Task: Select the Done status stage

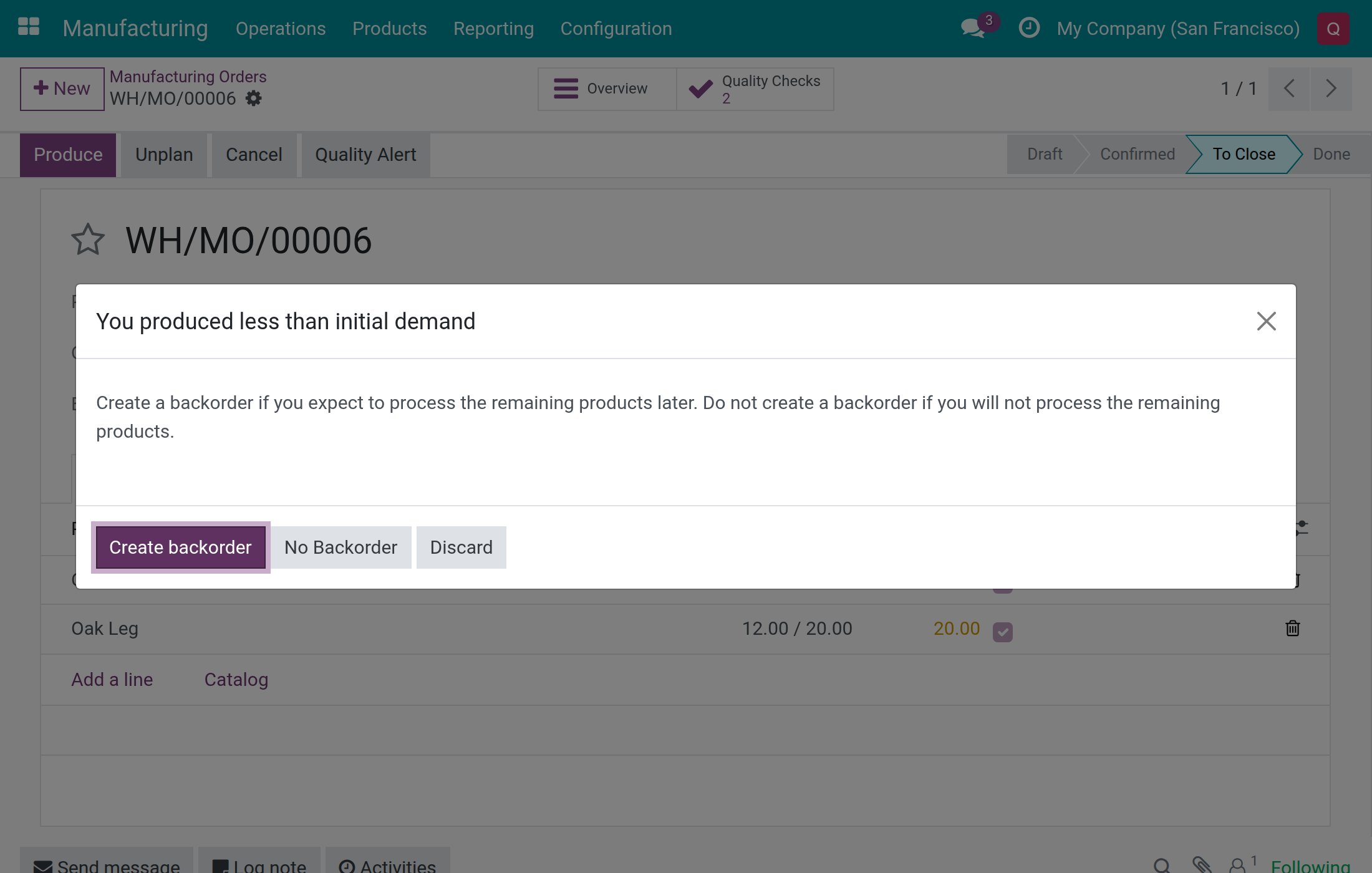Action: point(1331,154)
